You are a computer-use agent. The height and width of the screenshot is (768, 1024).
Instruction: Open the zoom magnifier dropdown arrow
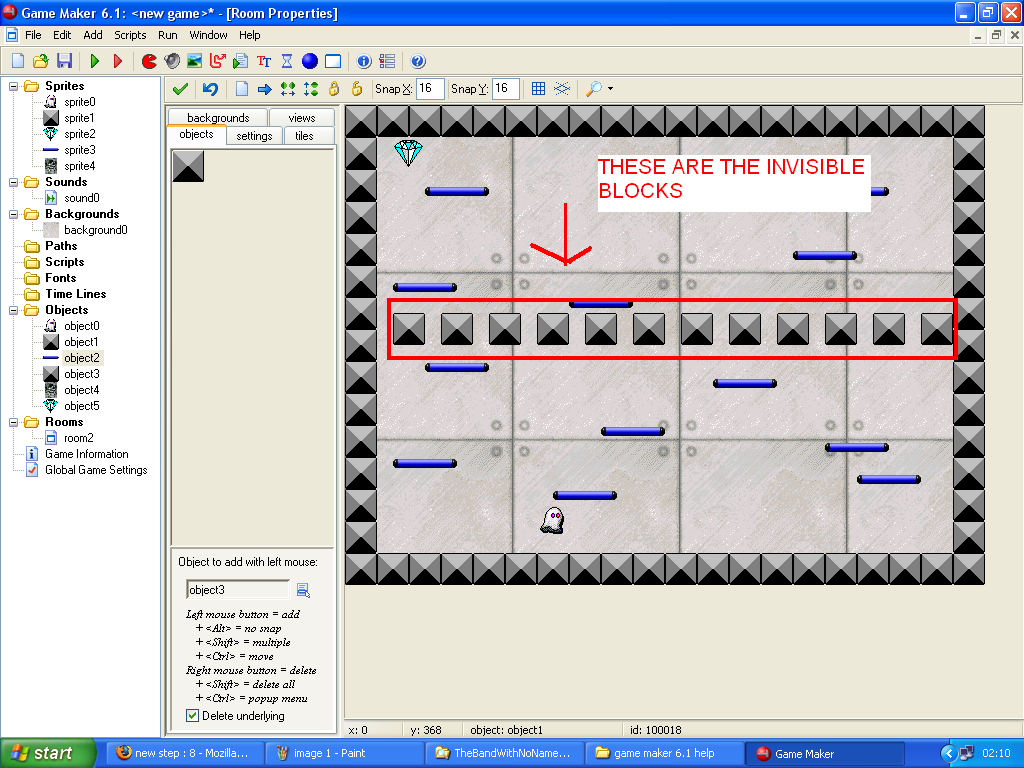click(610, 89)
